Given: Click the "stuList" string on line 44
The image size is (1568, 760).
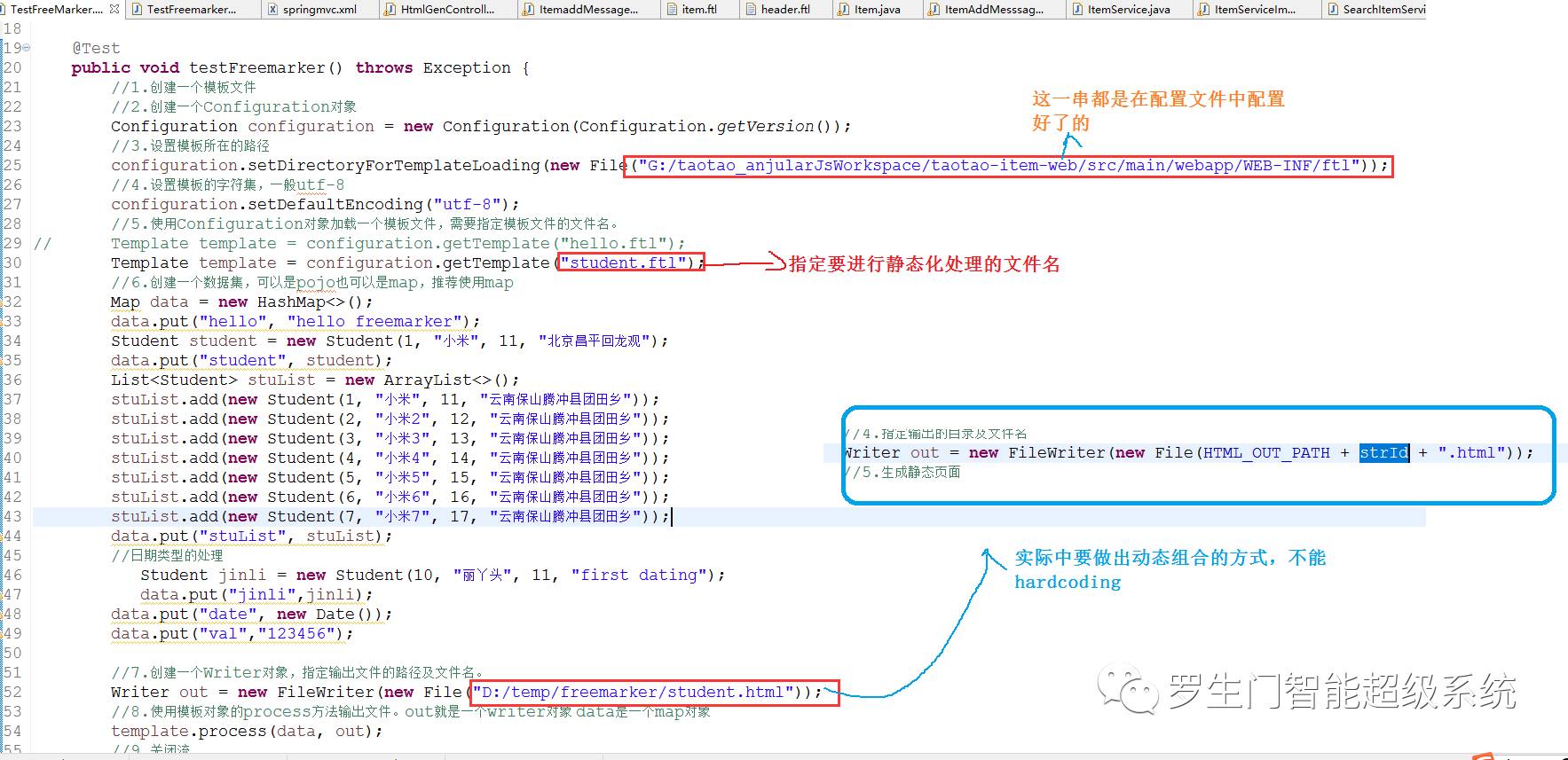Looking at the screenshot, I should (242, 536).
